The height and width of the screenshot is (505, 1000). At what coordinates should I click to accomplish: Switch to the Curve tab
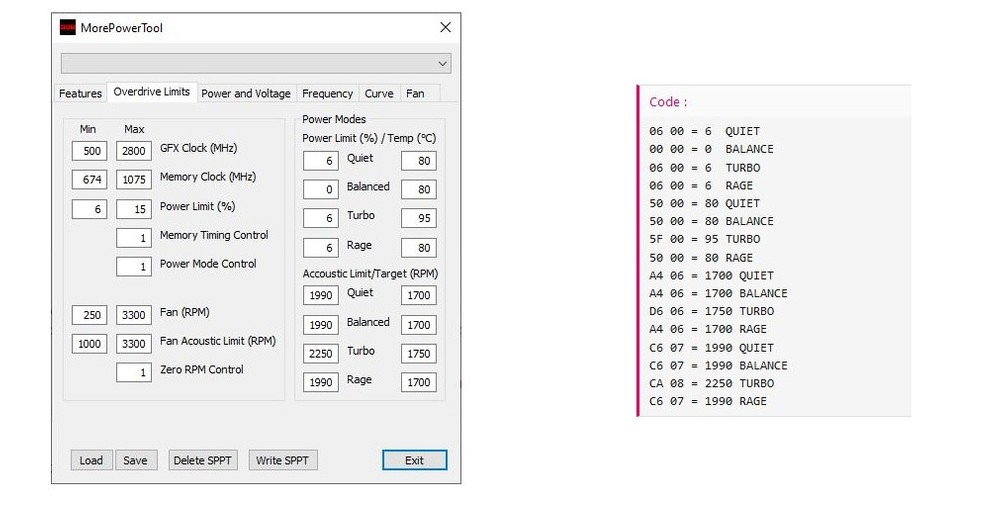click(379, 93)
